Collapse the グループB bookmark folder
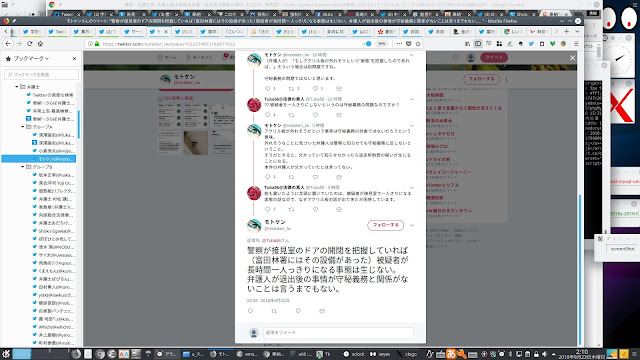This screenshot has width=640, height=360. tap(23, 167)
